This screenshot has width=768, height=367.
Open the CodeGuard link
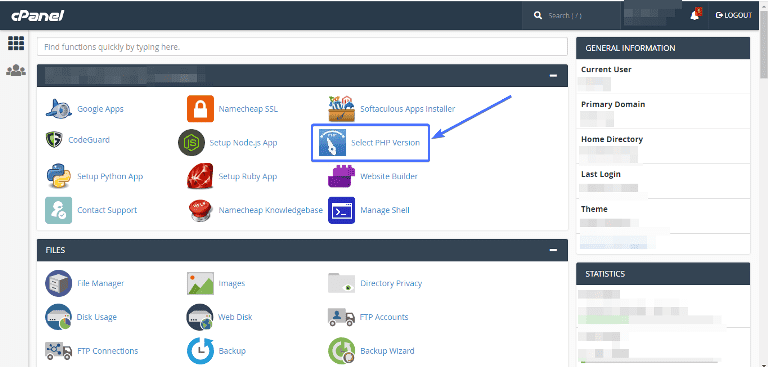89,140
